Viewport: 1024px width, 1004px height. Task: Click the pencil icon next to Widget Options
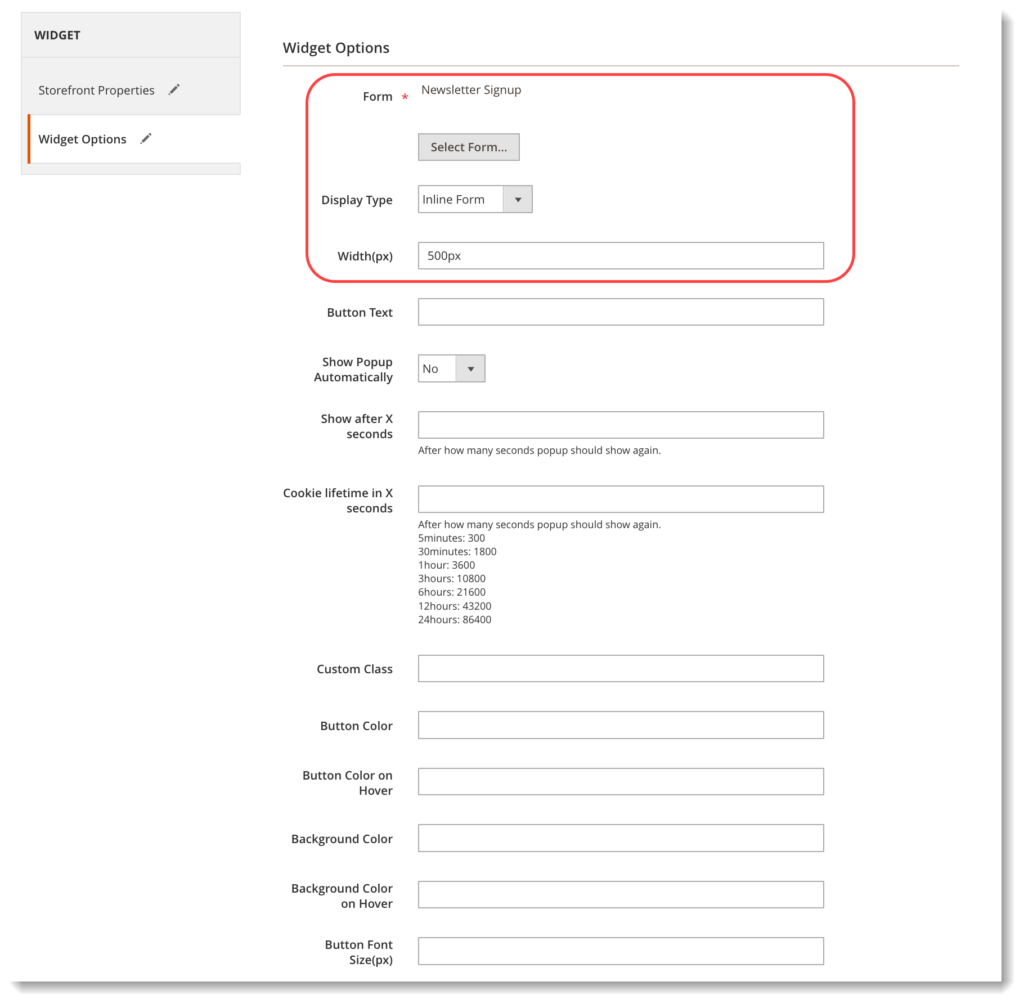pos(146,139)
